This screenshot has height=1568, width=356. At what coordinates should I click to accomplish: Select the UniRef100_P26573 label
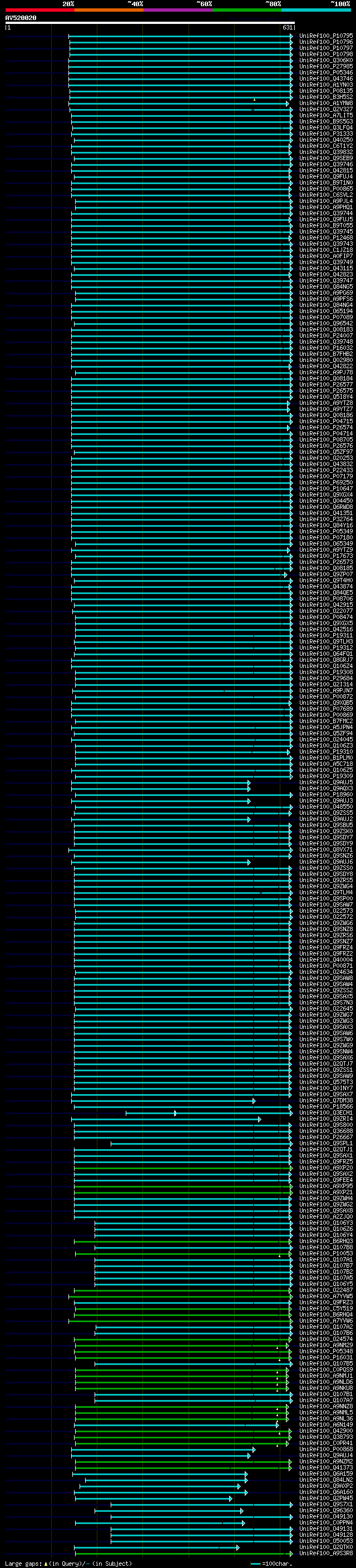point(325,562)
